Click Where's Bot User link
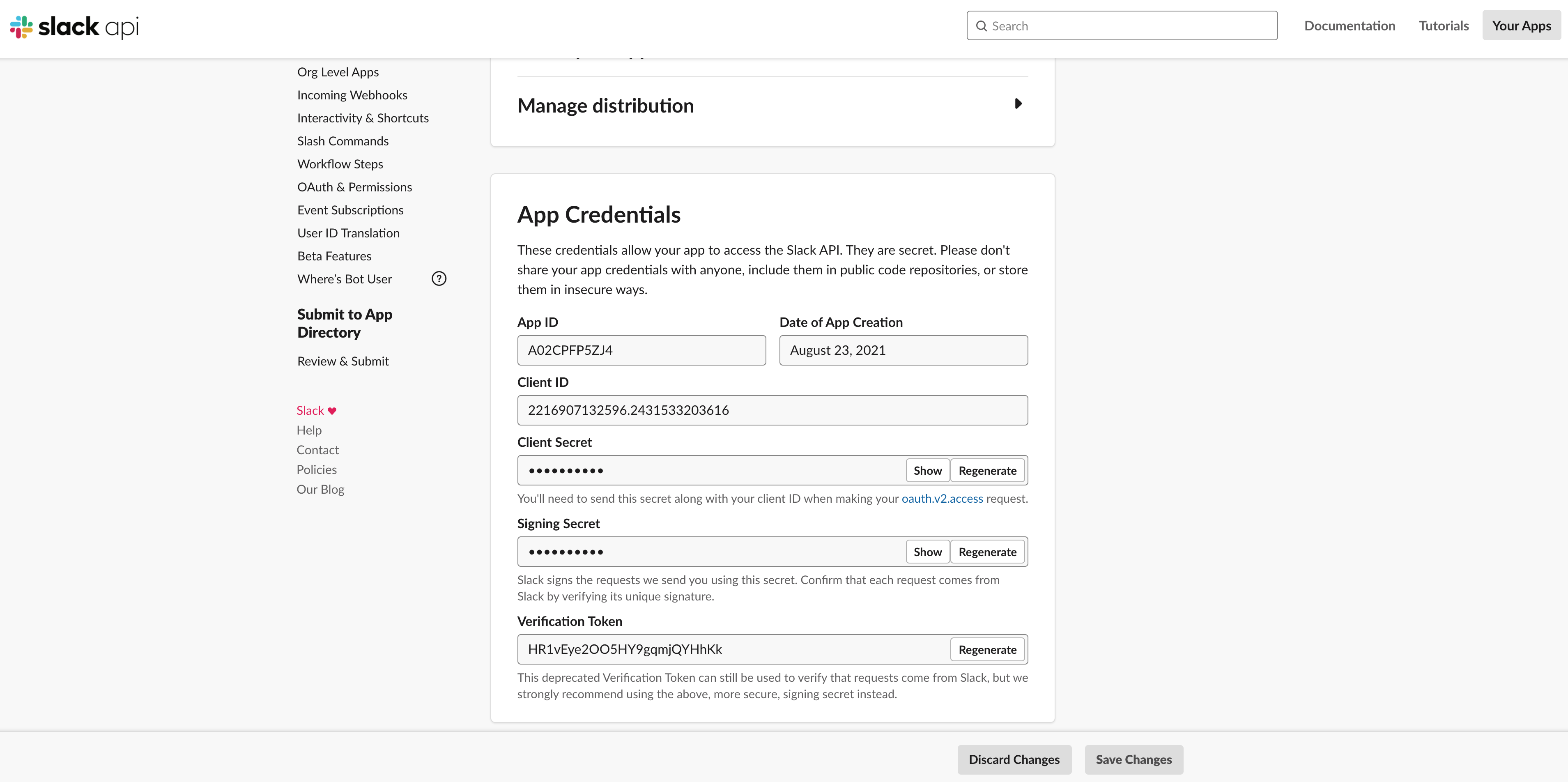 [345, 279]
